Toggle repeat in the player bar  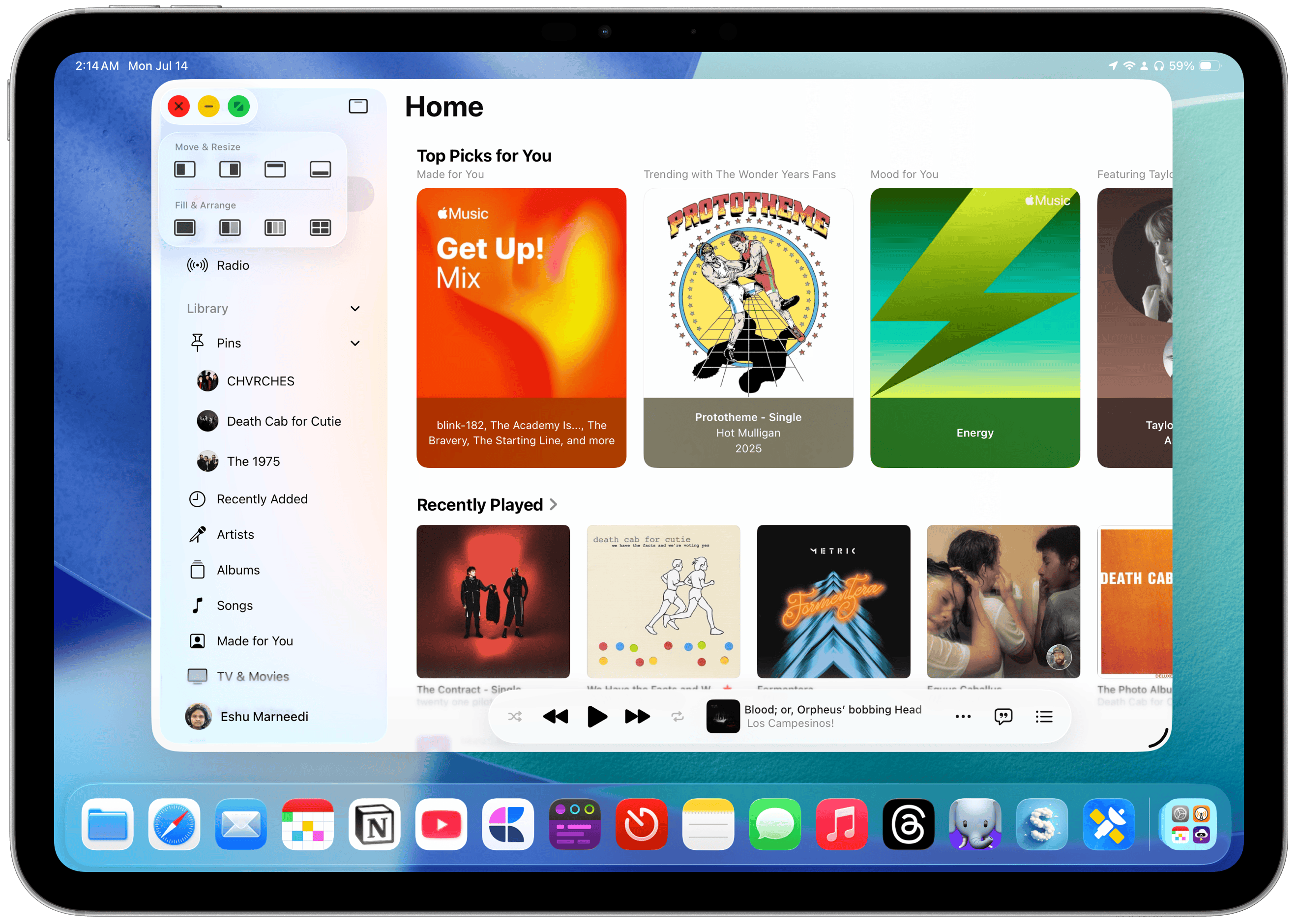tap(678, 718)
